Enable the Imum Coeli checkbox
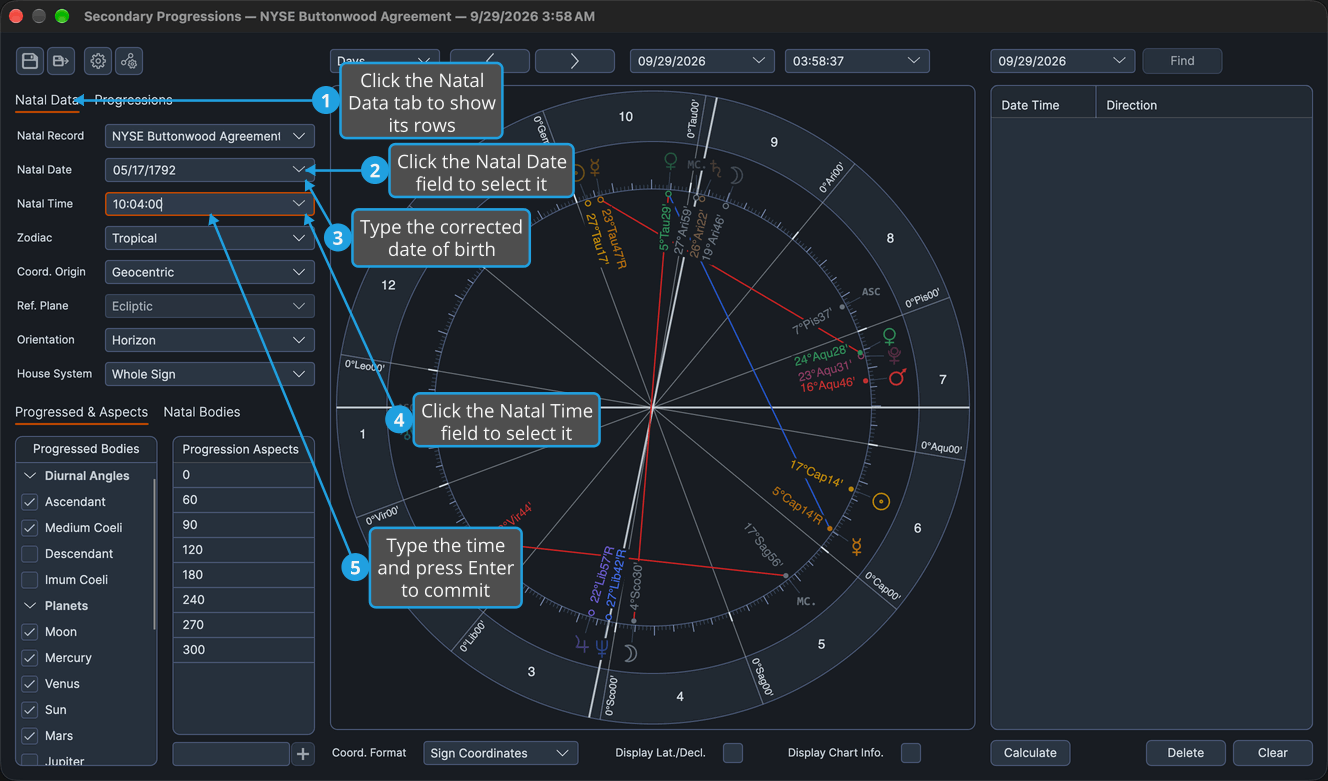 coord(30,580)
